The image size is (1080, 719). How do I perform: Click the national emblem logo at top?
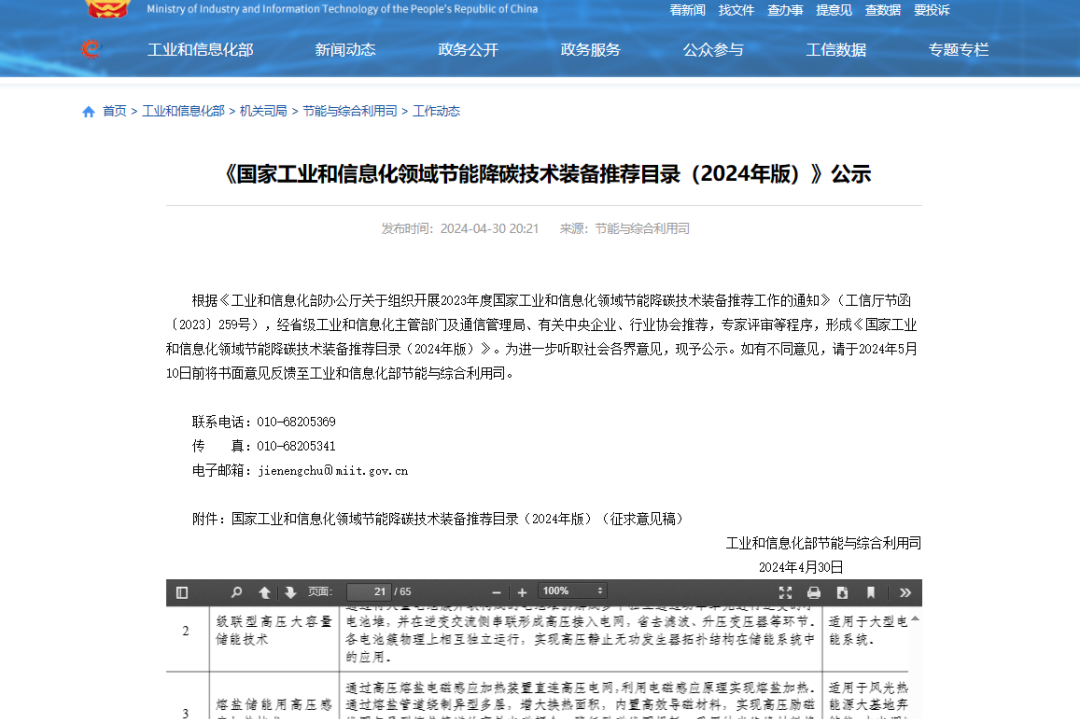coord(107,8)
